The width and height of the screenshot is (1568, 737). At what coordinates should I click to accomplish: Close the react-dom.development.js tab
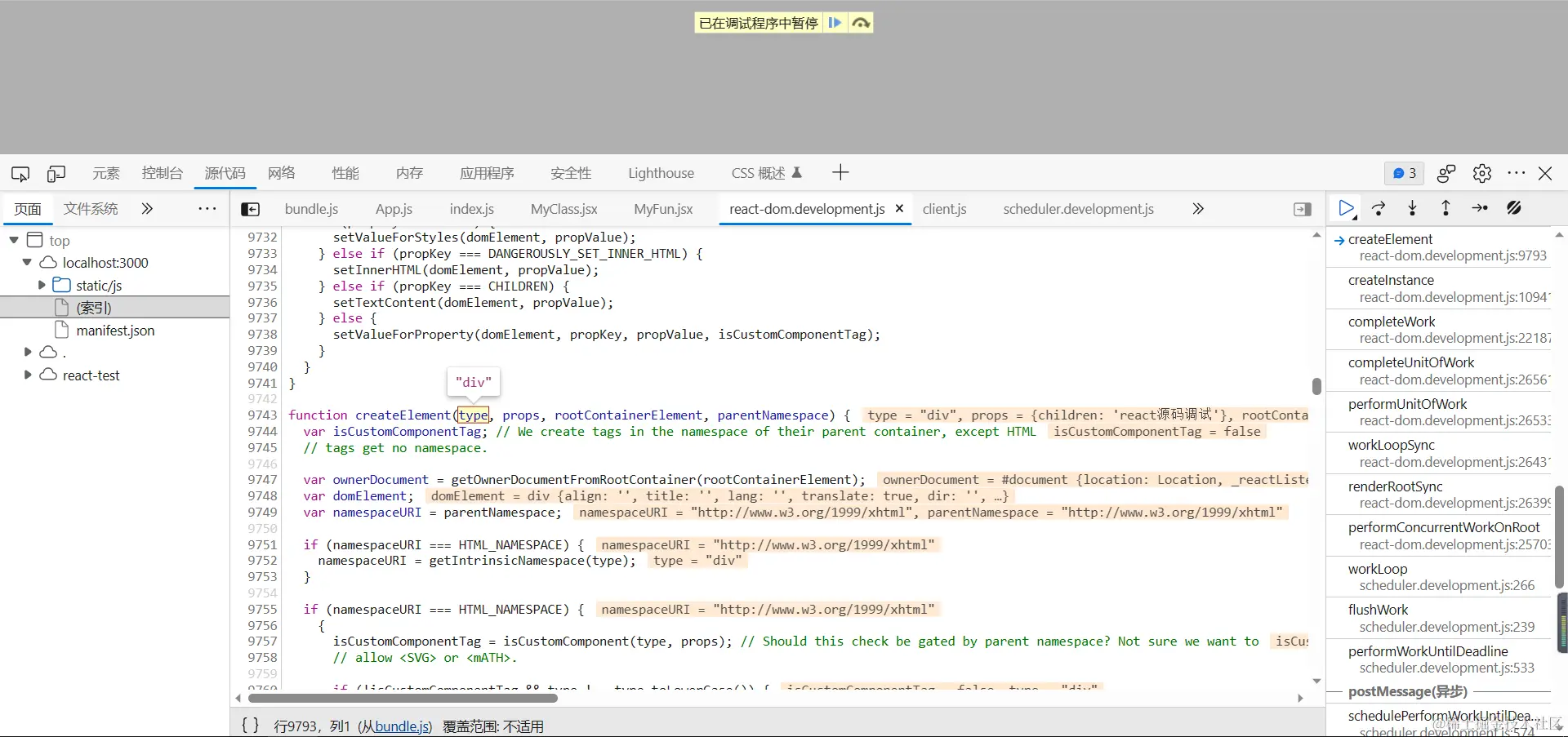tap(899, 209)
